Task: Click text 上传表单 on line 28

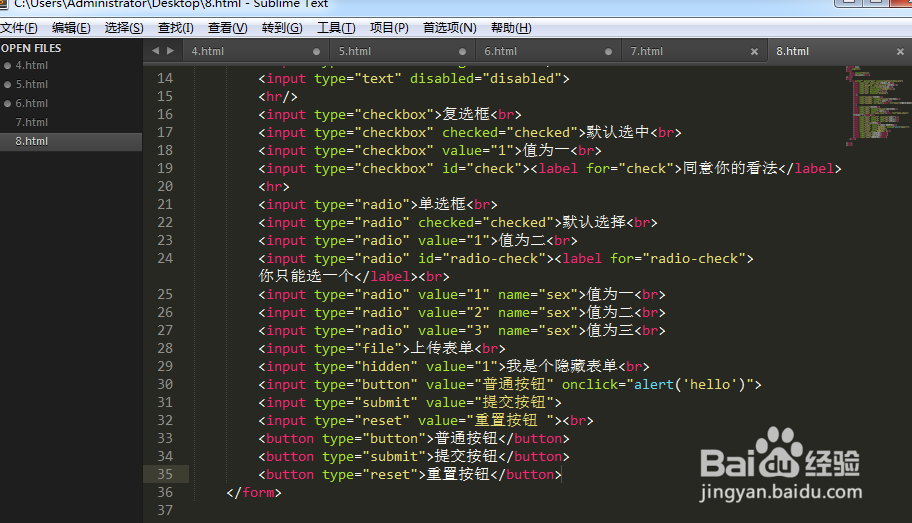Action: click(x=442, y=348)
